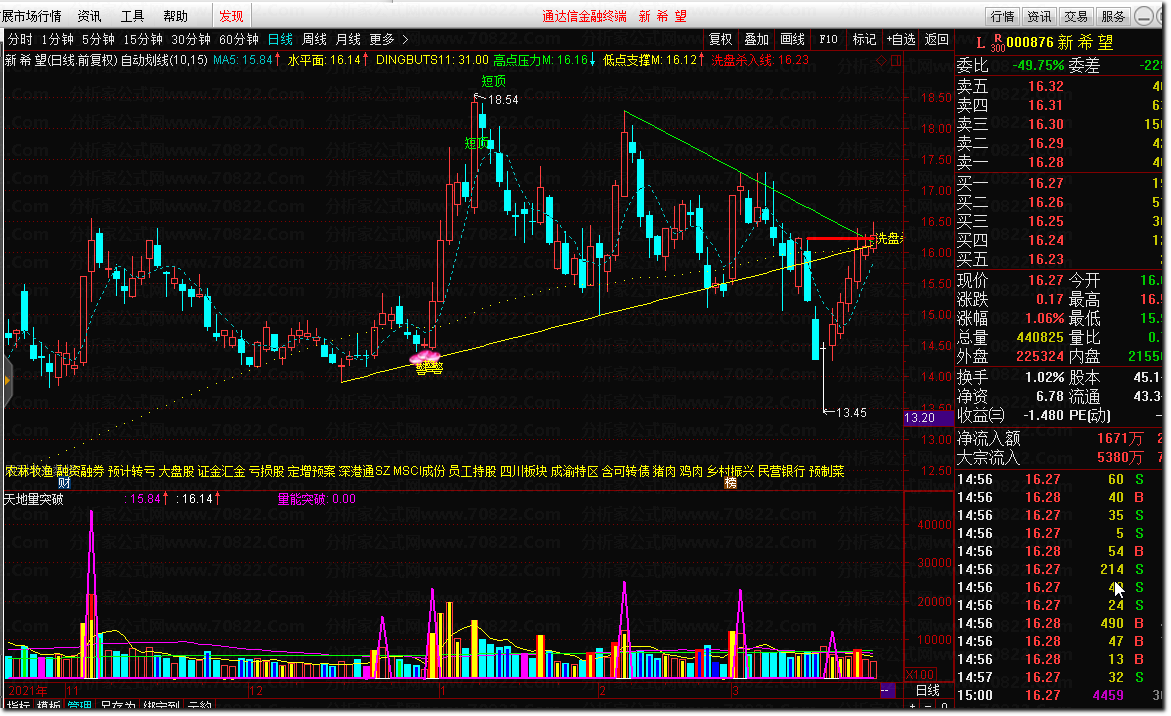Viewport: 1171px width, 716px height.
Task: Click the month 12 timeline marker
Action: [255, 691]
